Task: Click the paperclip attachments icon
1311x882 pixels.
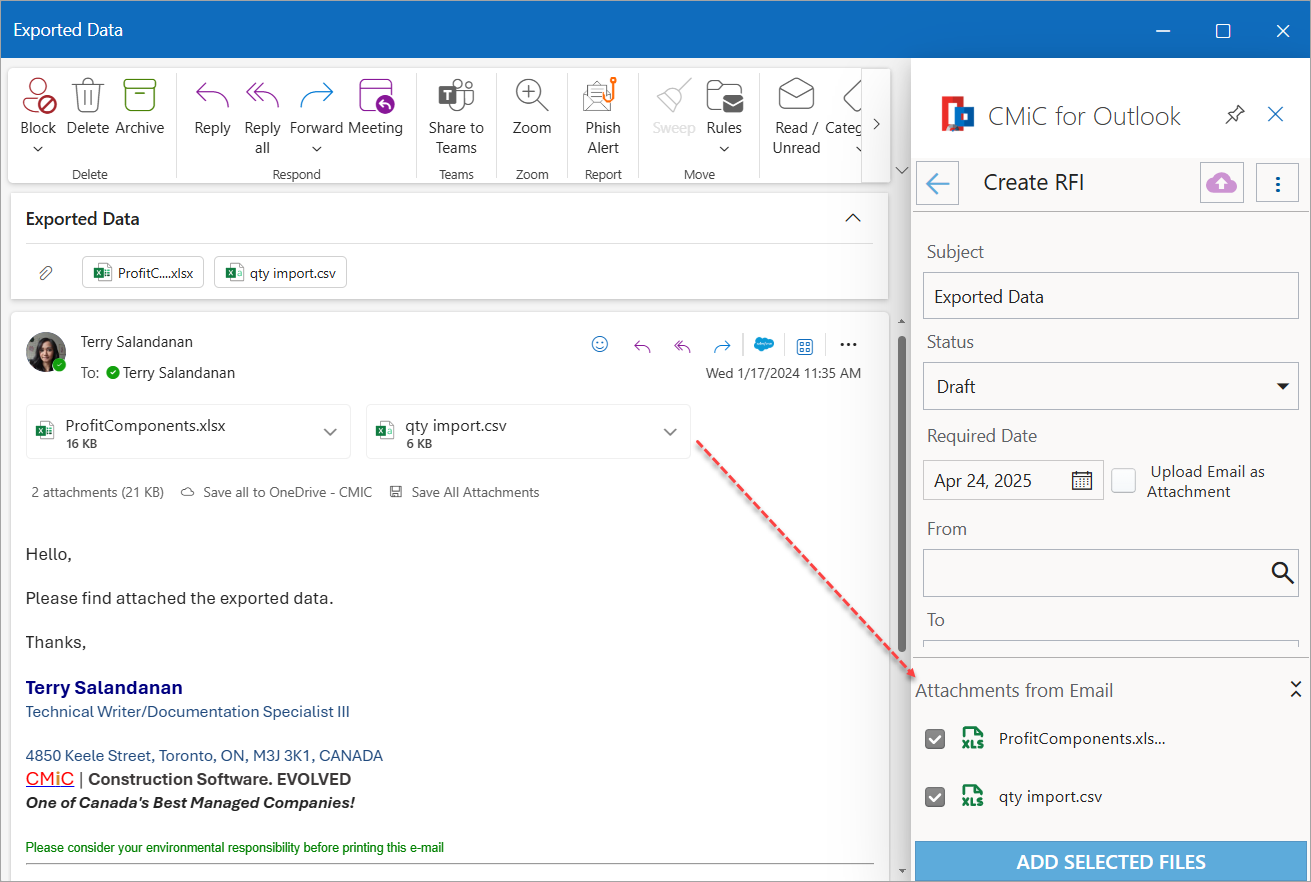Action: click(45, 272)
